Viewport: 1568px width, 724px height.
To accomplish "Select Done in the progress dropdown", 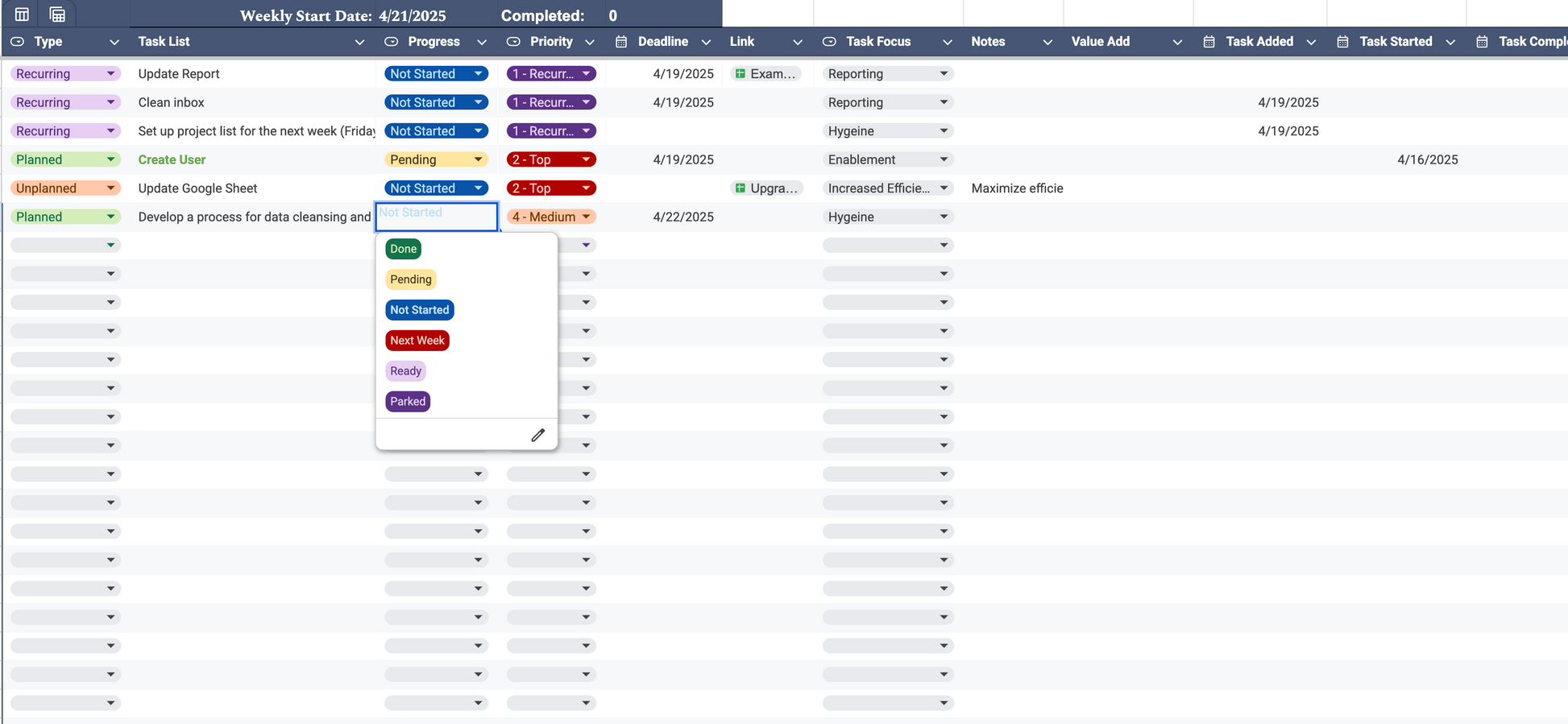I will point(403,249).
